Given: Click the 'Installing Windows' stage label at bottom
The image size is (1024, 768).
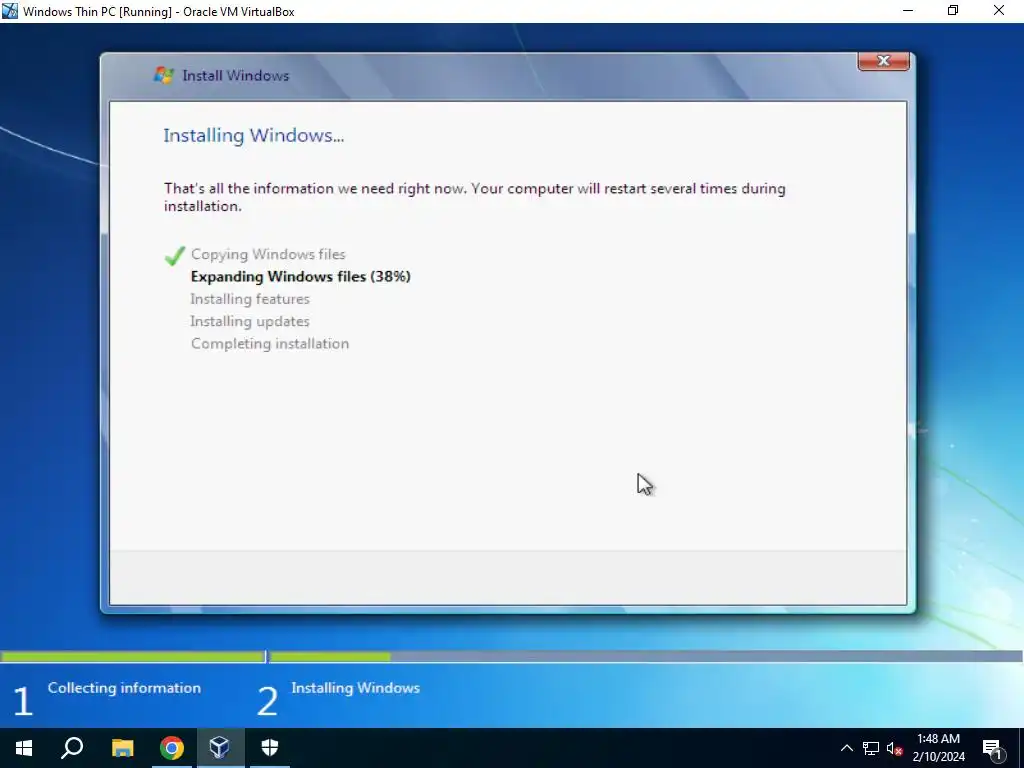Looking at the screenshot, I should (x=355, y=688).
